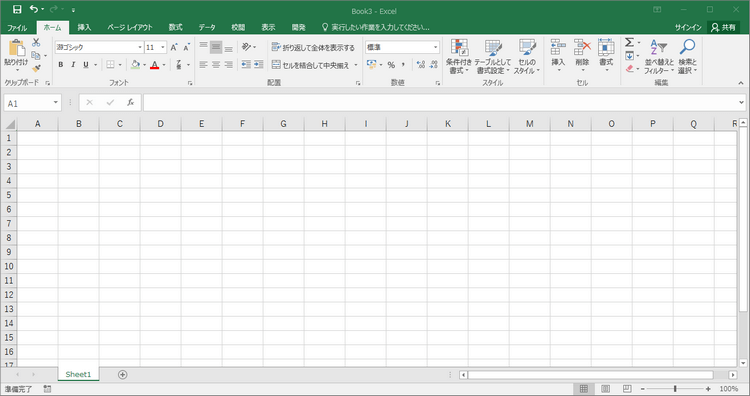Decrease font size with small A icon
Screen dimensions: 750x396
[x=187, y=47]
